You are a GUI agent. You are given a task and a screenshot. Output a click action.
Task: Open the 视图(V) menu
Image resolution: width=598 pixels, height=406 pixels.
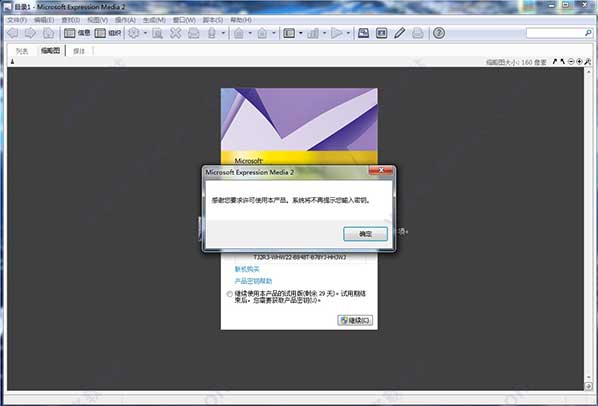pos(97,20)
